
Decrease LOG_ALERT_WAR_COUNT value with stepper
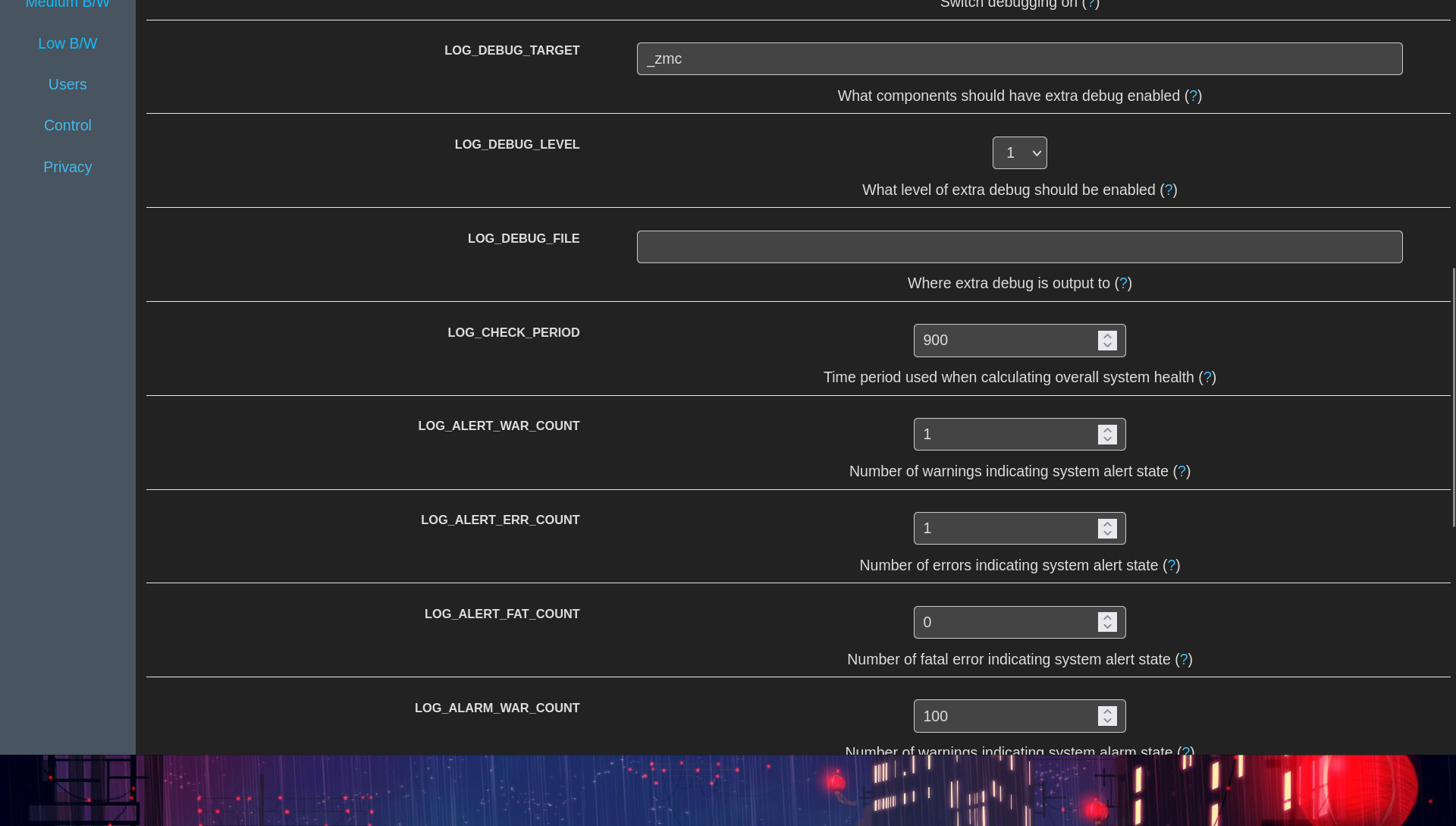pos(1107,439)
